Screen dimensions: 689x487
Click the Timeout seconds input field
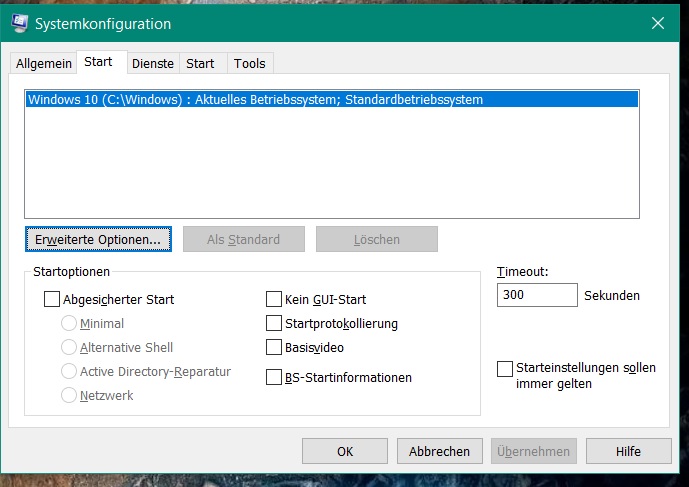[537, 294]
